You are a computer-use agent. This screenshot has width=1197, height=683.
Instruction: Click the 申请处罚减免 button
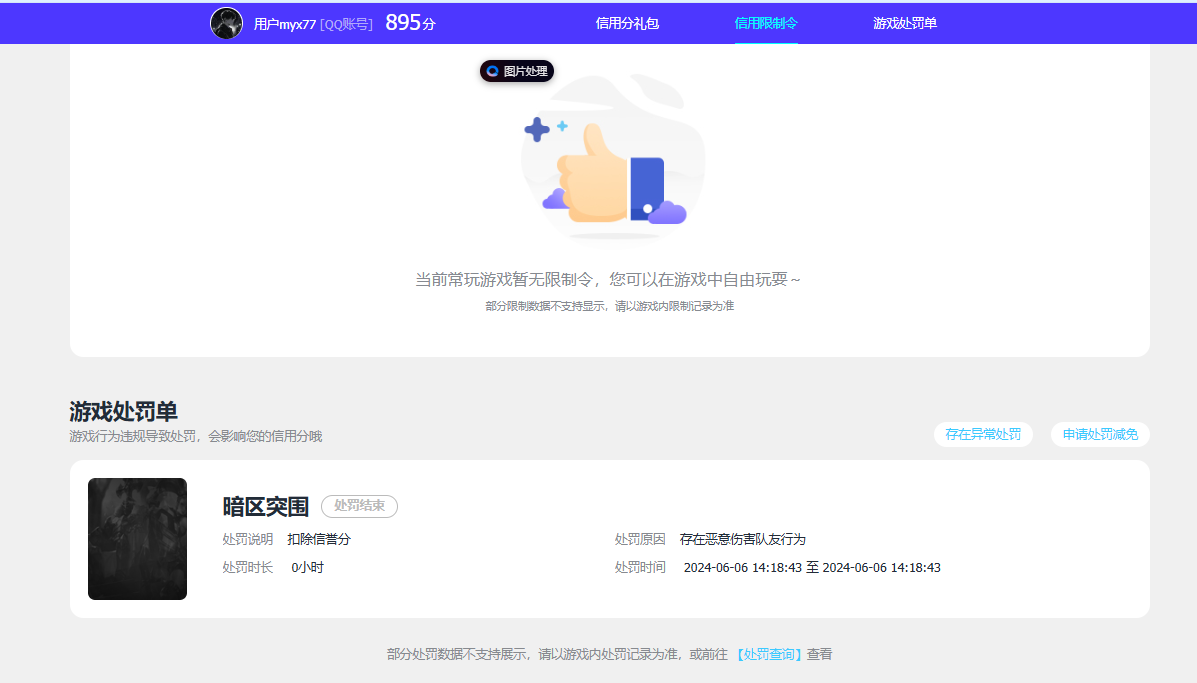(x=1100, y=434)
